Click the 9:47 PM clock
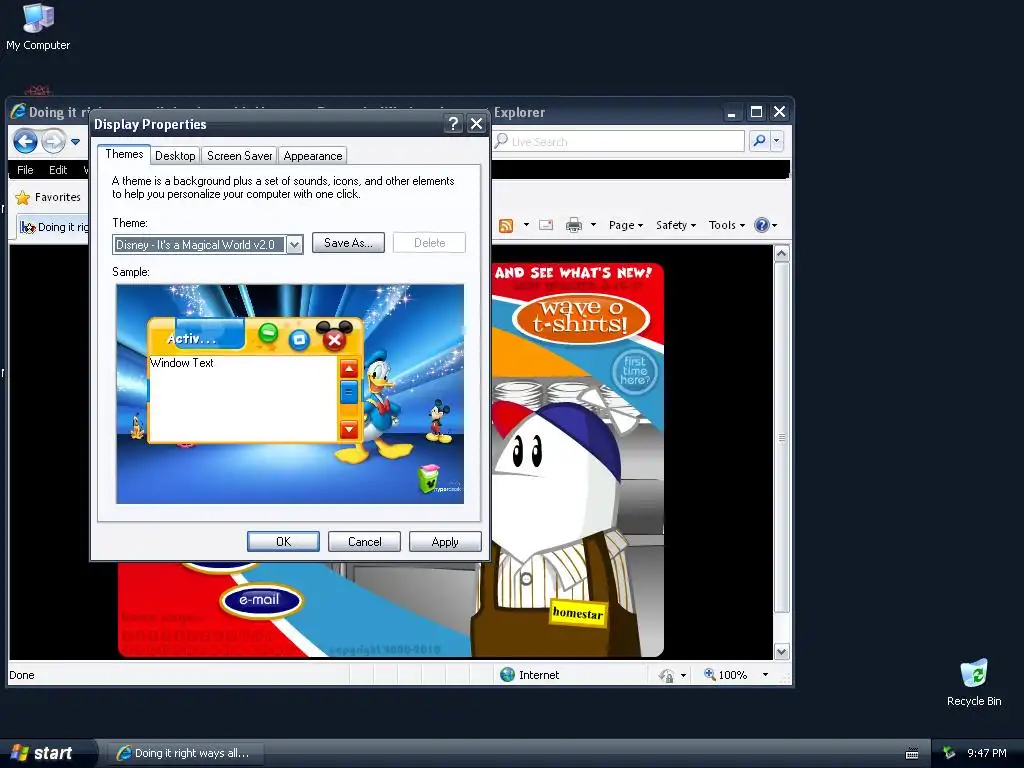Viewport: 1024px width, 768px height. pyautogui.click(x=986, y=753)
